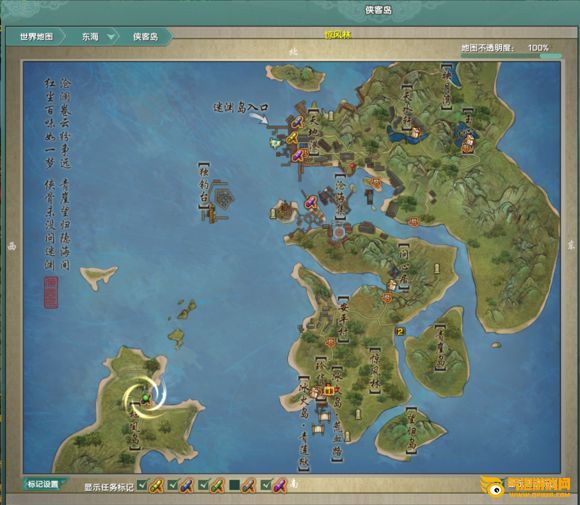580x505 pixels.
Task: Expand the 东海 region dropdown arrow
Action: (x=111, y=37)
